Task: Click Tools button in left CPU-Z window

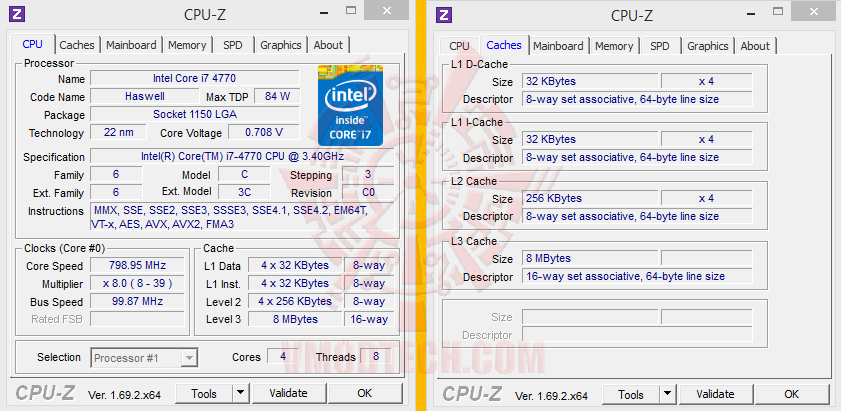Action: pyautogui.click(x=204, y=394)
